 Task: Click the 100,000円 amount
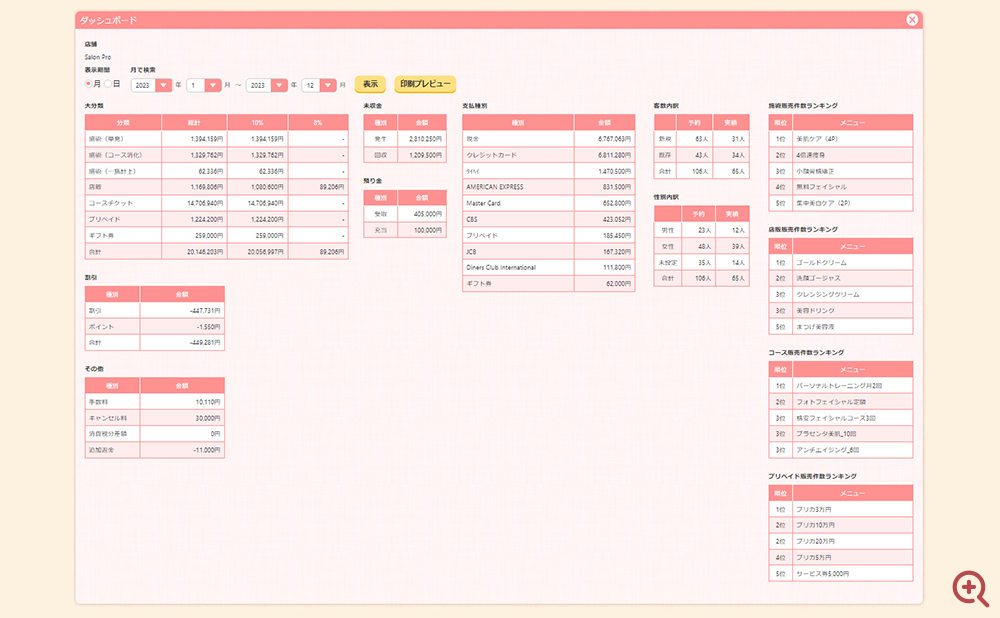(427, 230)
